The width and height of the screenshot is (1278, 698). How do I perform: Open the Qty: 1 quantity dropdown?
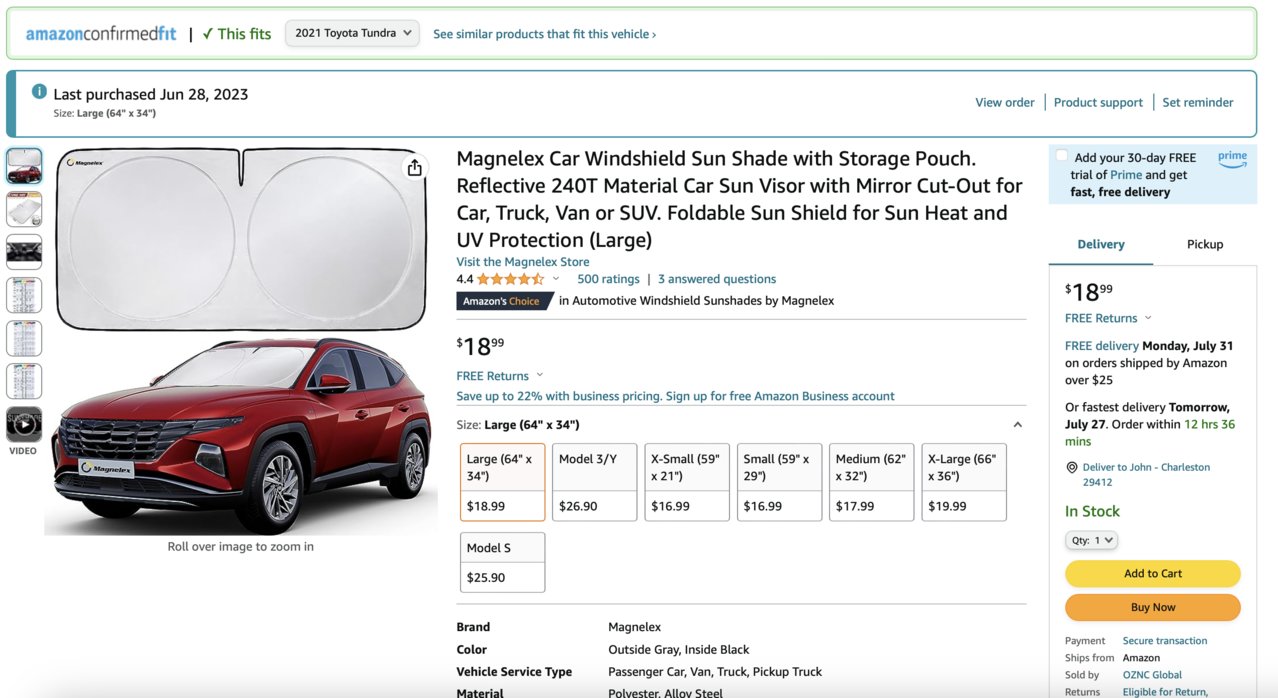(x=1091, y=540)
